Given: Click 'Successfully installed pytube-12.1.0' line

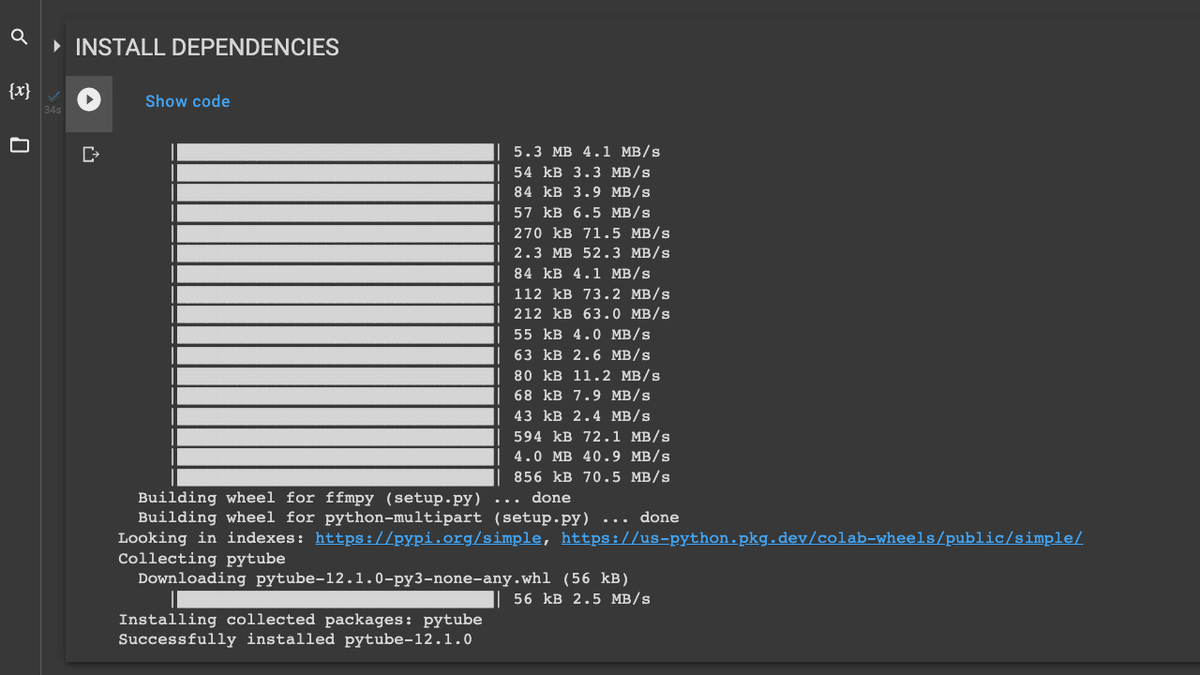Looking at the screenshot, I should 295,639.
